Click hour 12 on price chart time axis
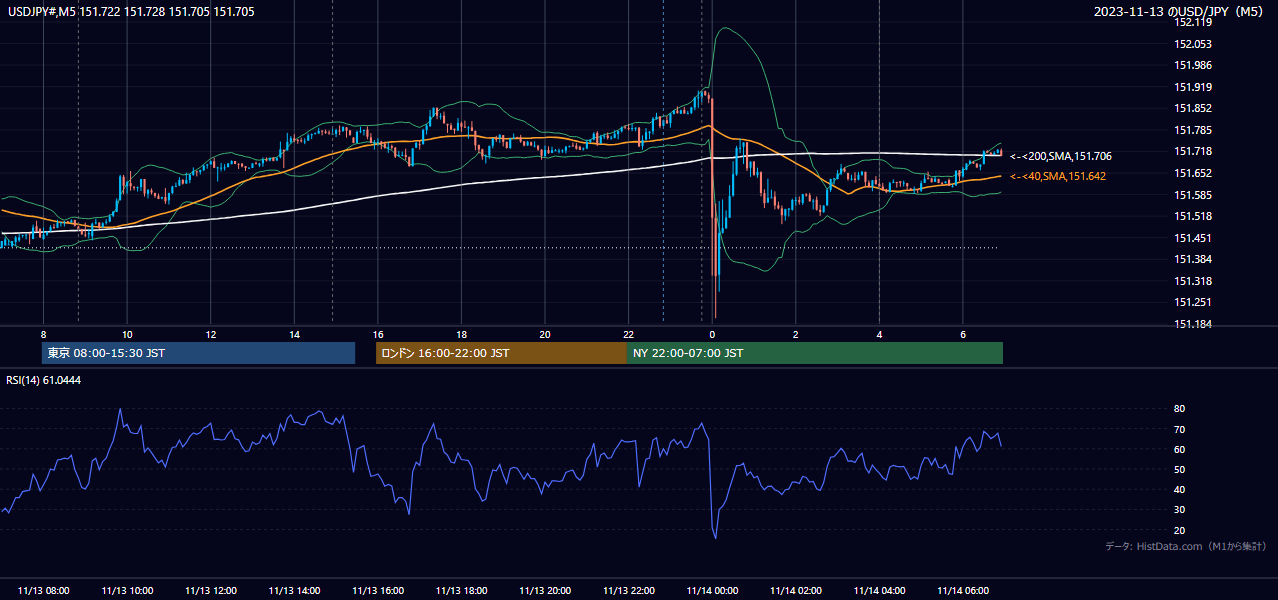The width and height of the screenshot is (1278, 600). [210, 334]
